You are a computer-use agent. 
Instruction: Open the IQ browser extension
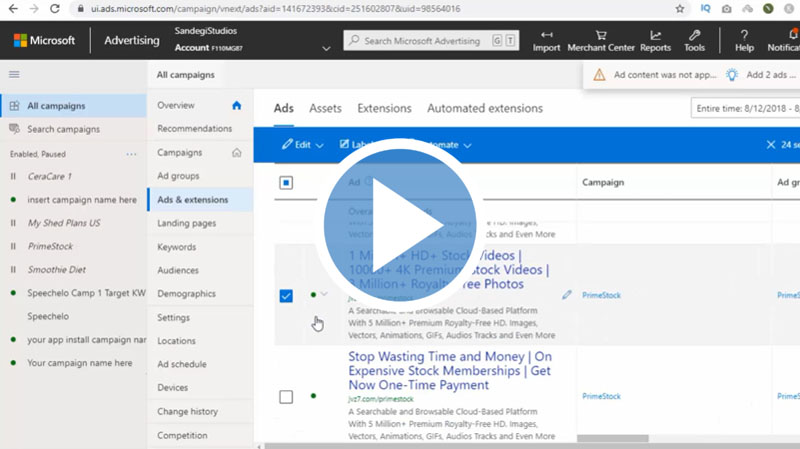(x=705, y=9)
